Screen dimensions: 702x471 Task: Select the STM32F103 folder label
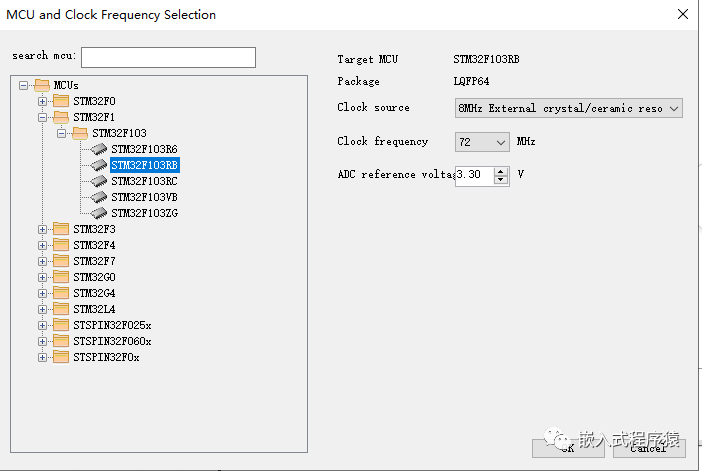click(120, 133)
